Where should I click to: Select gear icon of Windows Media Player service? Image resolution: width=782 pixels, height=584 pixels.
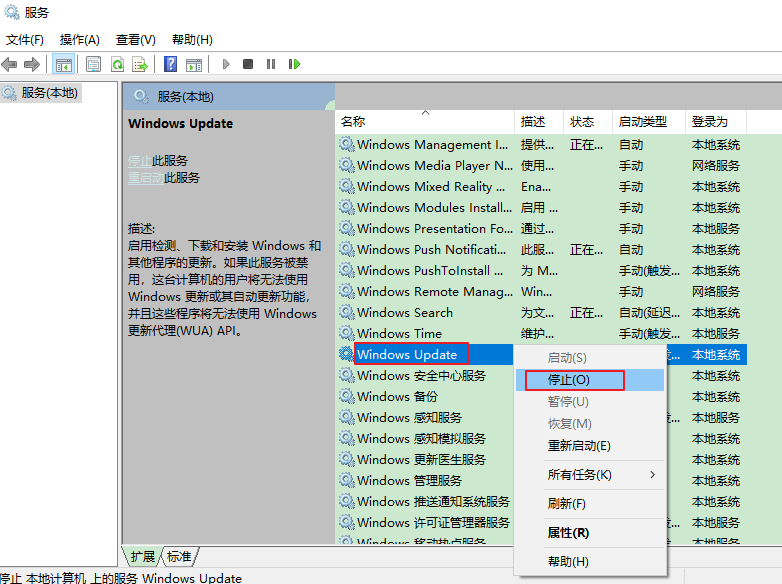pyautogui.click(x=347, y=166)
